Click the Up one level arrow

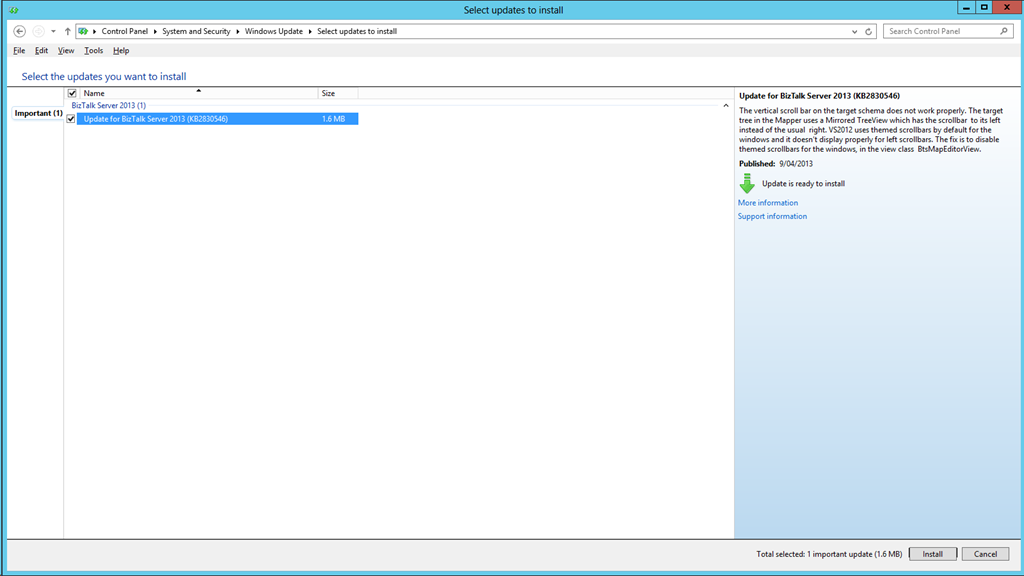[67, 31]
